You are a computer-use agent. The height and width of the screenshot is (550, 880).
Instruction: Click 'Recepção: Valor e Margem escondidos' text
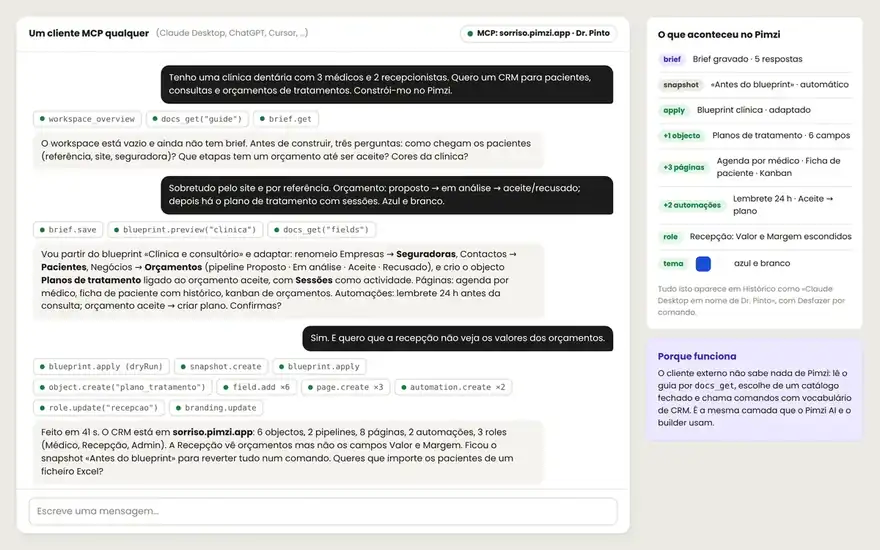pyautogui.click(x=771, y=236)
